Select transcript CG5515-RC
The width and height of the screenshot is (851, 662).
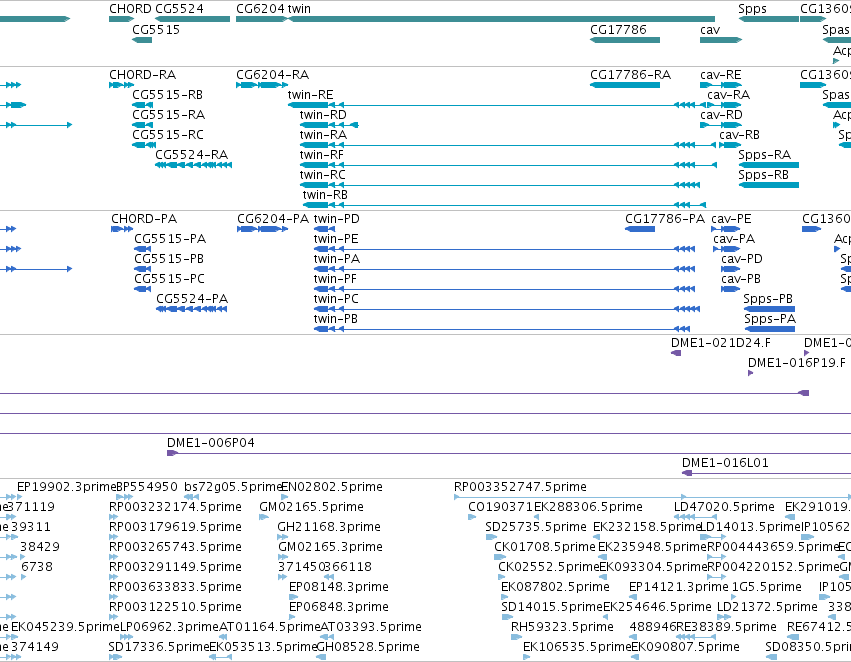click(x=168, y=135)
